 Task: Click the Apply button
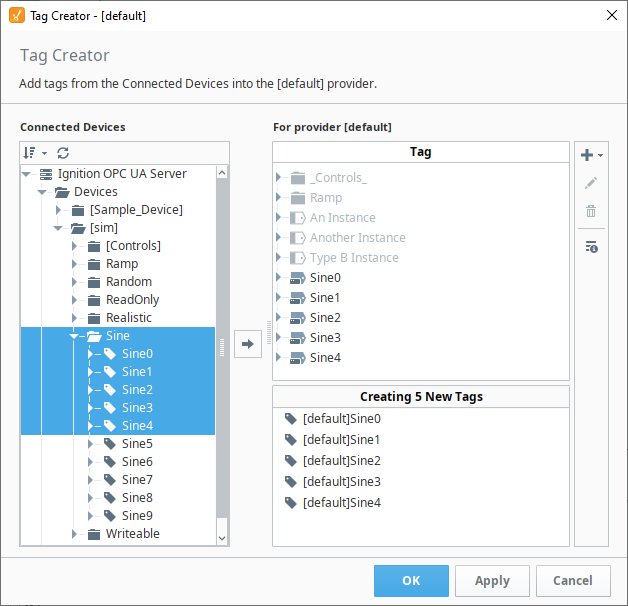tap(492, 581)
